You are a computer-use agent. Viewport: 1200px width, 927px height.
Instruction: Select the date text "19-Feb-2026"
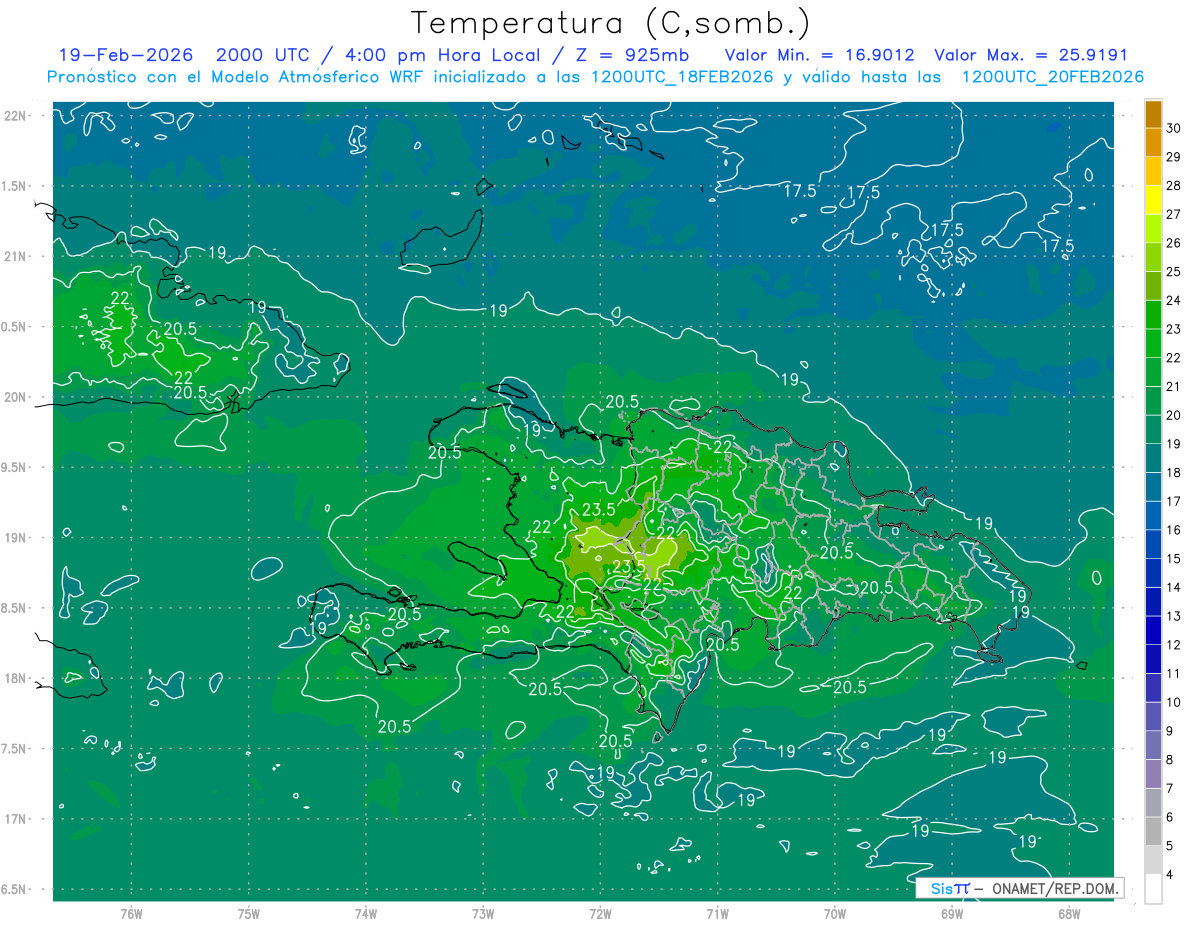coord(127,55)
